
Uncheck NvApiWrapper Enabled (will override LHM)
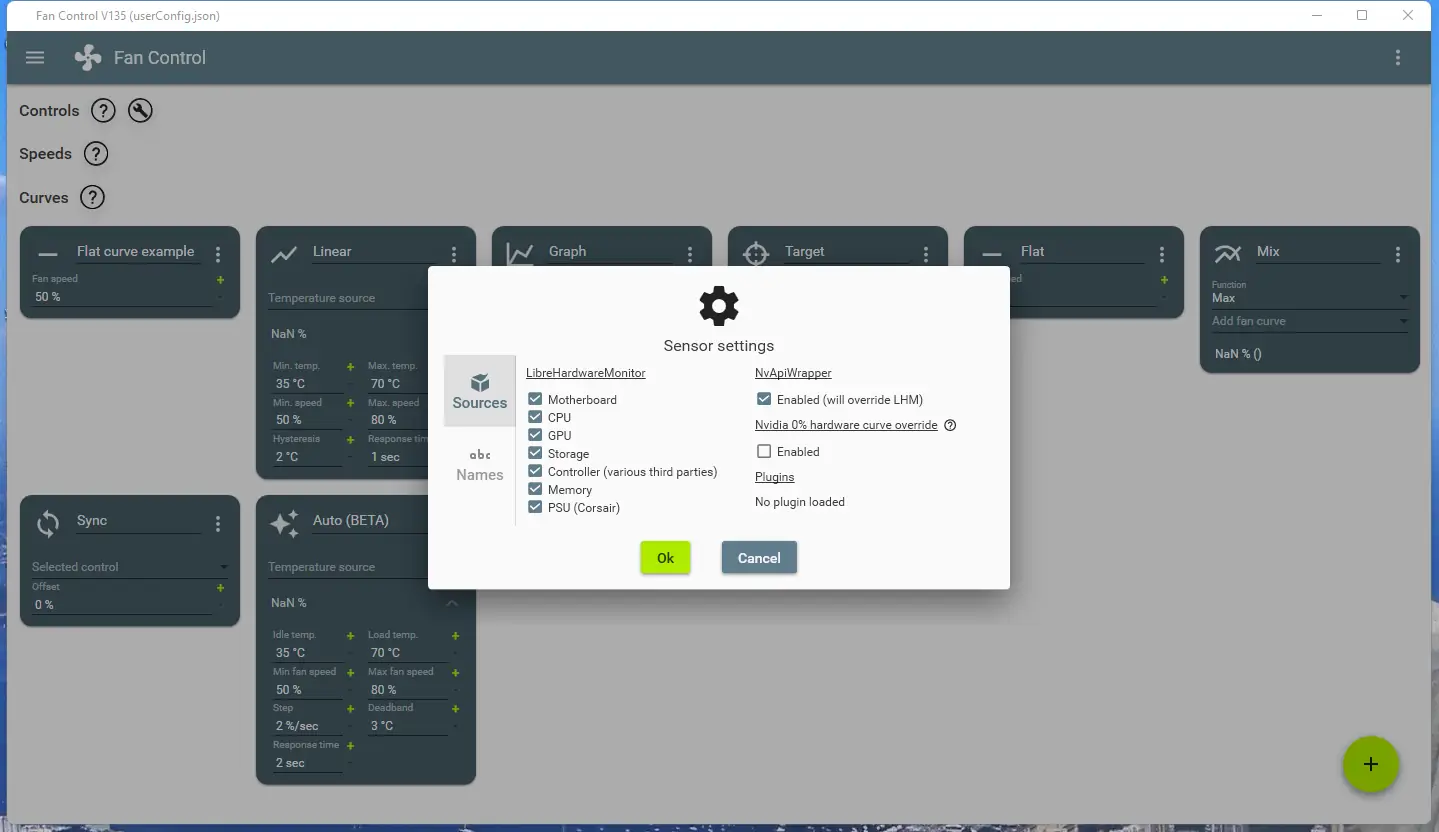[764, 399]
